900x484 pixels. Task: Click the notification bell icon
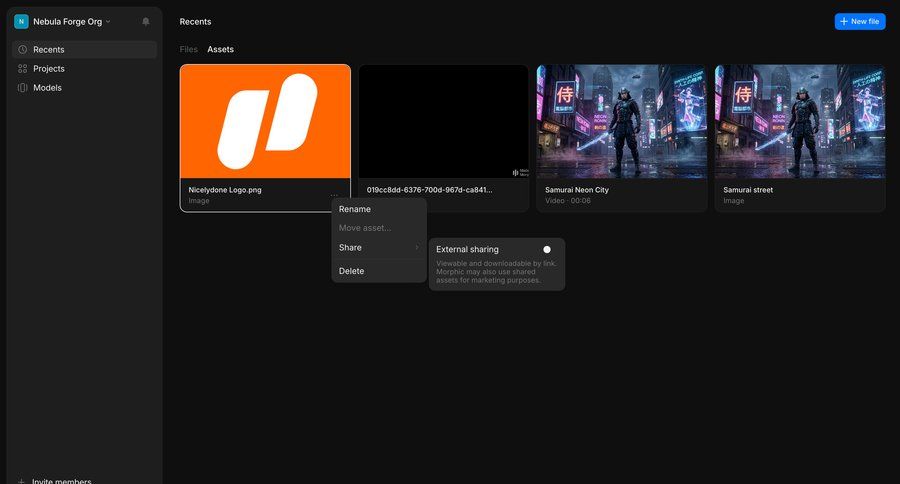point(146,21)
